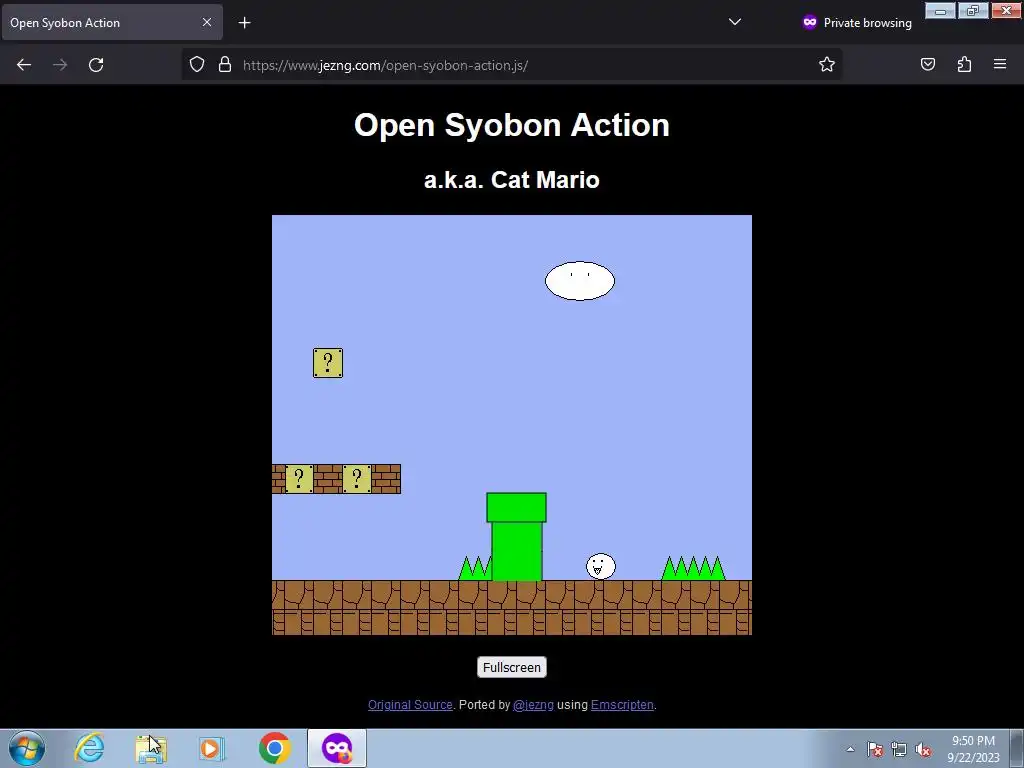View site security via padlock icon
Image resolution: width=1024 pixels, height=768 pixels.
pos(225,64)
